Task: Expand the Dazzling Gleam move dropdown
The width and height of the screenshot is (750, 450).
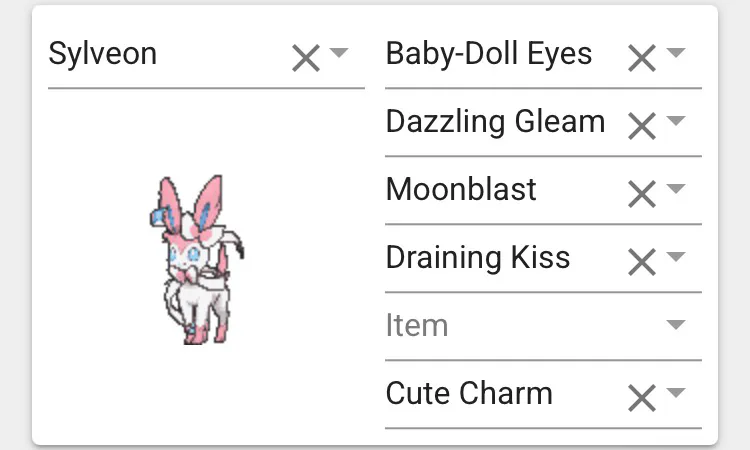Action: click(x=676, y=122)
